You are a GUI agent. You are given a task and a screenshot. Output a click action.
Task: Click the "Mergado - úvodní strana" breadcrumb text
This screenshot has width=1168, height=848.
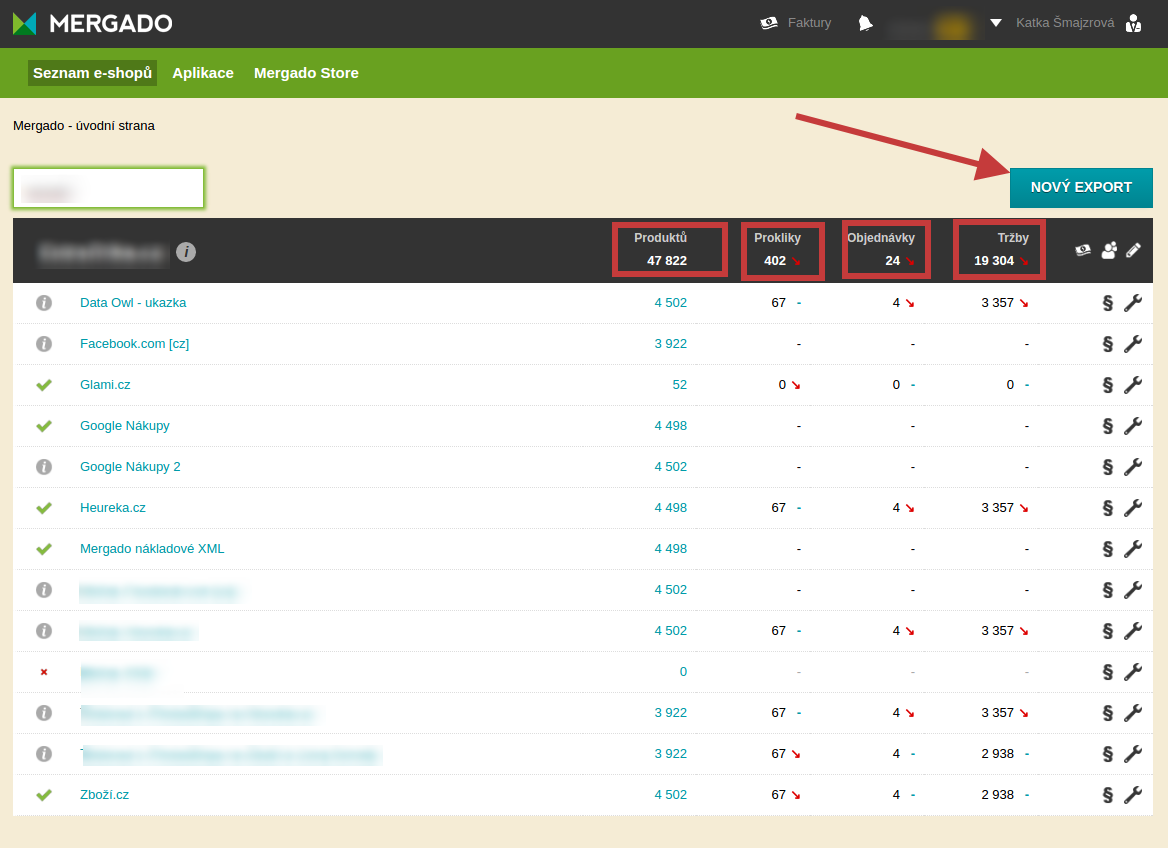84,126
